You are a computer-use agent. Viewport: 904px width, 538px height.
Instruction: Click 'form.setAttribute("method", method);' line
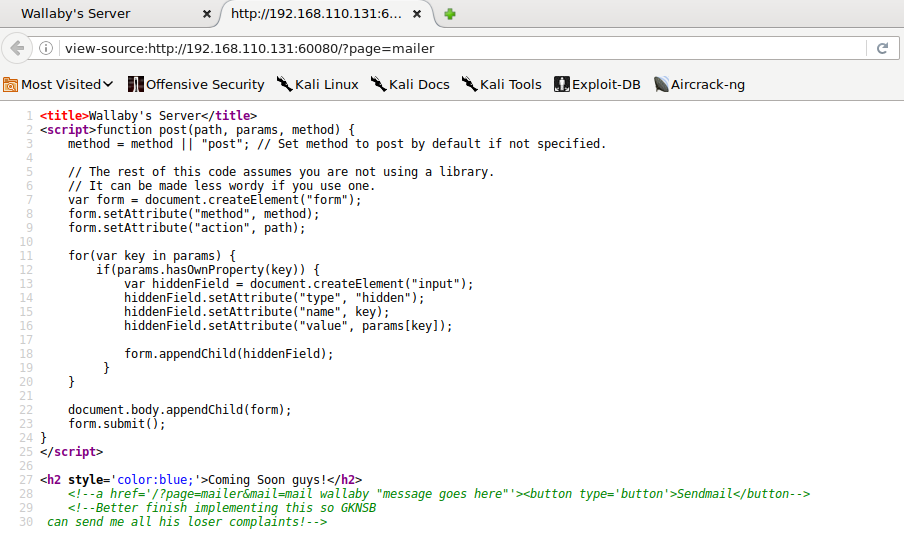pos(194,214)
